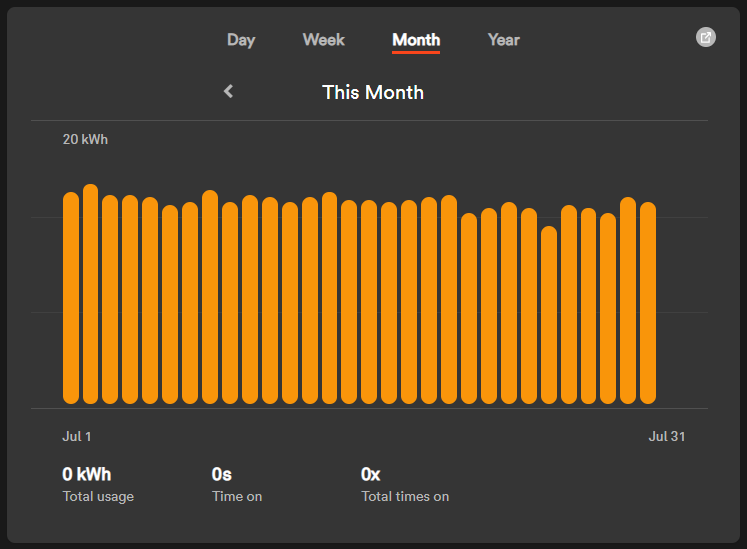The image size is (747, 549).
Task: Open the external link pop-out icon
Action: pos(706,37)
